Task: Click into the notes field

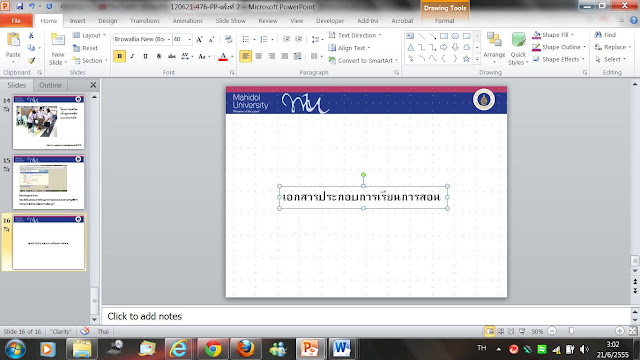Action: (x=365, y=316)
